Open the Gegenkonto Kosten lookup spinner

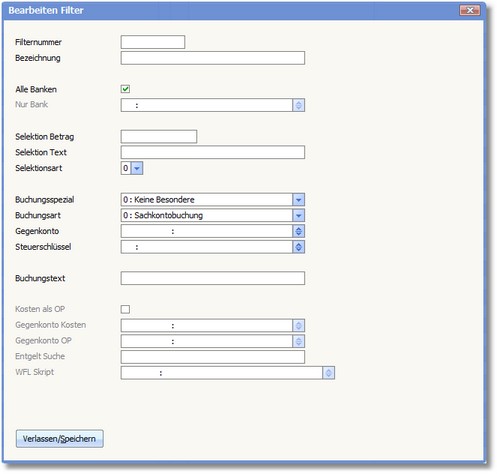[298, 326]
